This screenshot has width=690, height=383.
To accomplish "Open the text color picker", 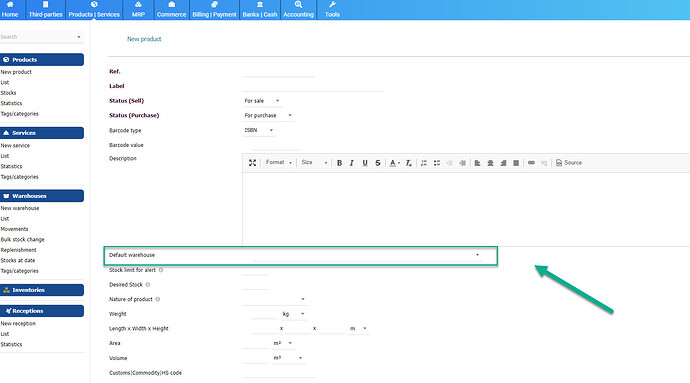I will 394,163.
